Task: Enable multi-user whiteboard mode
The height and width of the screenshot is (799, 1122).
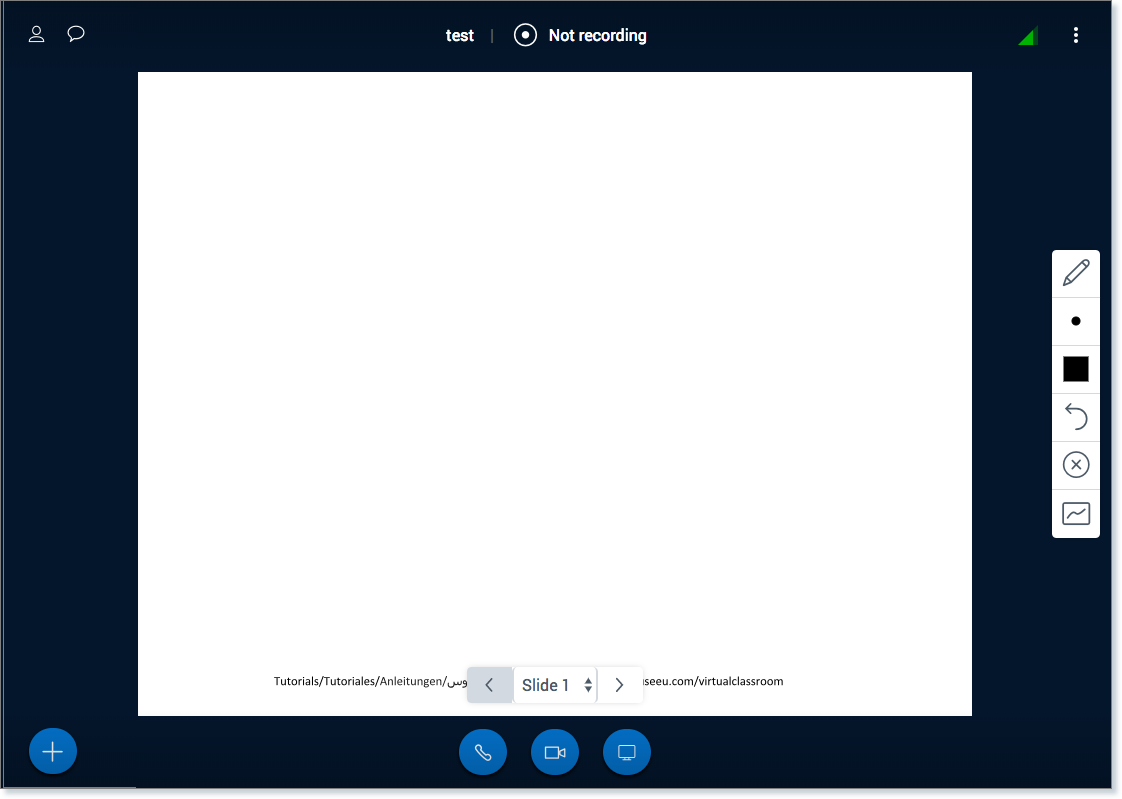Action: point(1076,513)
